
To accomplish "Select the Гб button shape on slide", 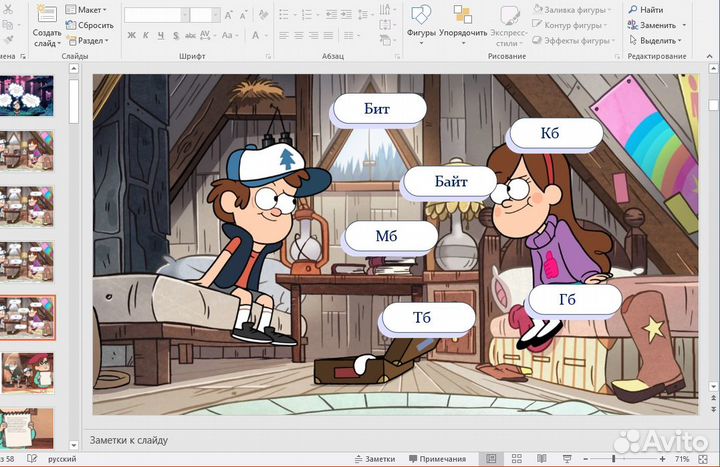I will (574, 300).
